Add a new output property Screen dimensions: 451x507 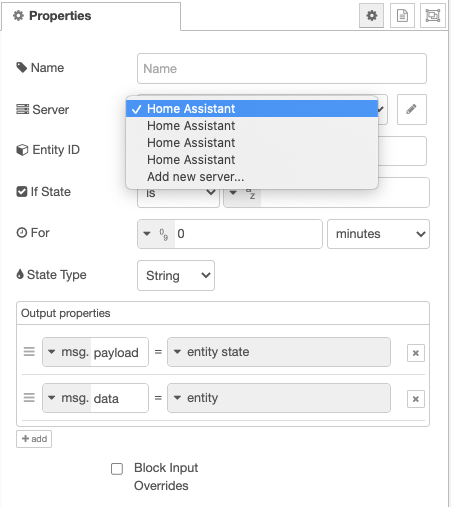[34, 439]
